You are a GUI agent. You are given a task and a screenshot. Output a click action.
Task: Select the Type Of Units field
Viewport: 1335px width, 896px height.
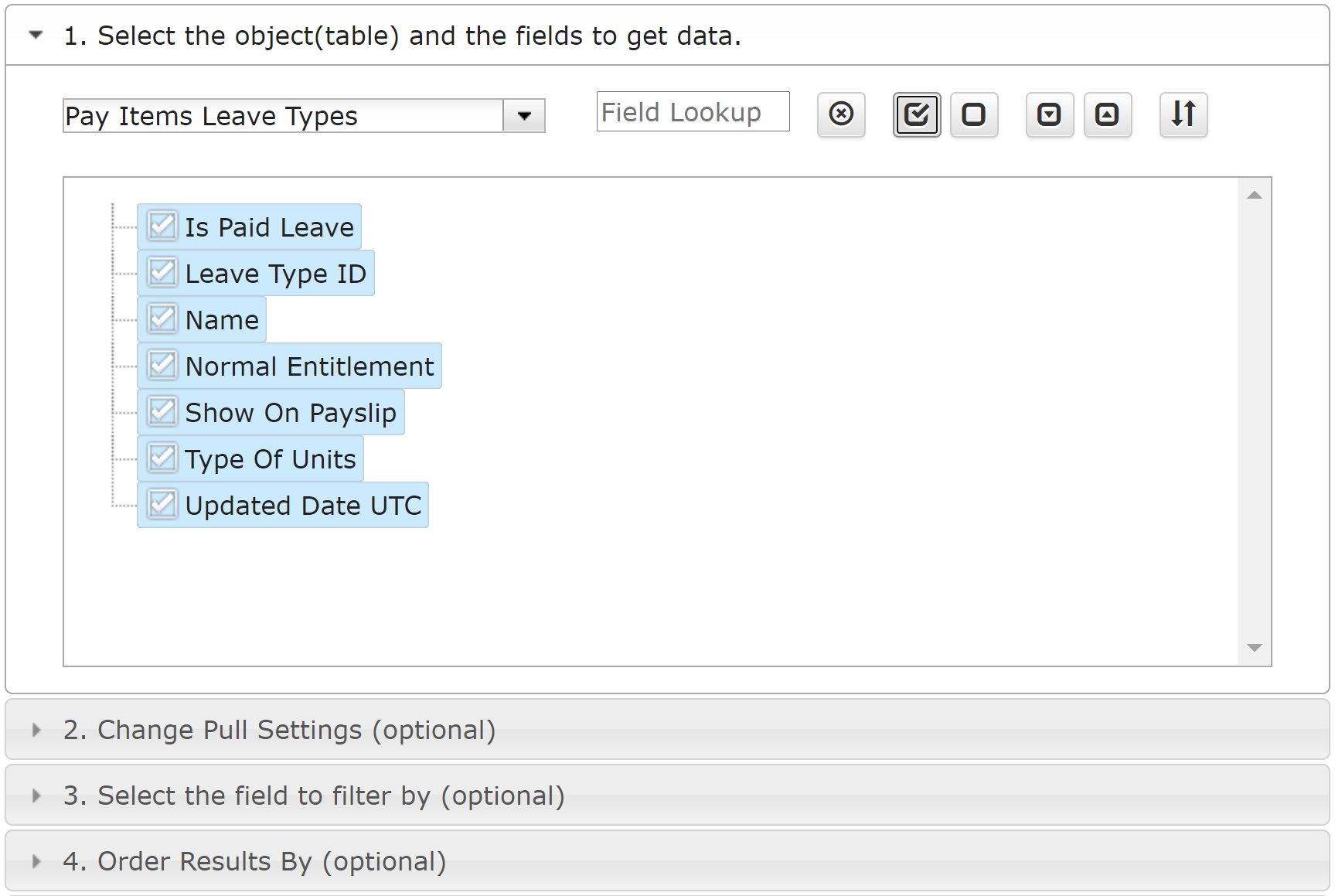click(x=271, y=458)
